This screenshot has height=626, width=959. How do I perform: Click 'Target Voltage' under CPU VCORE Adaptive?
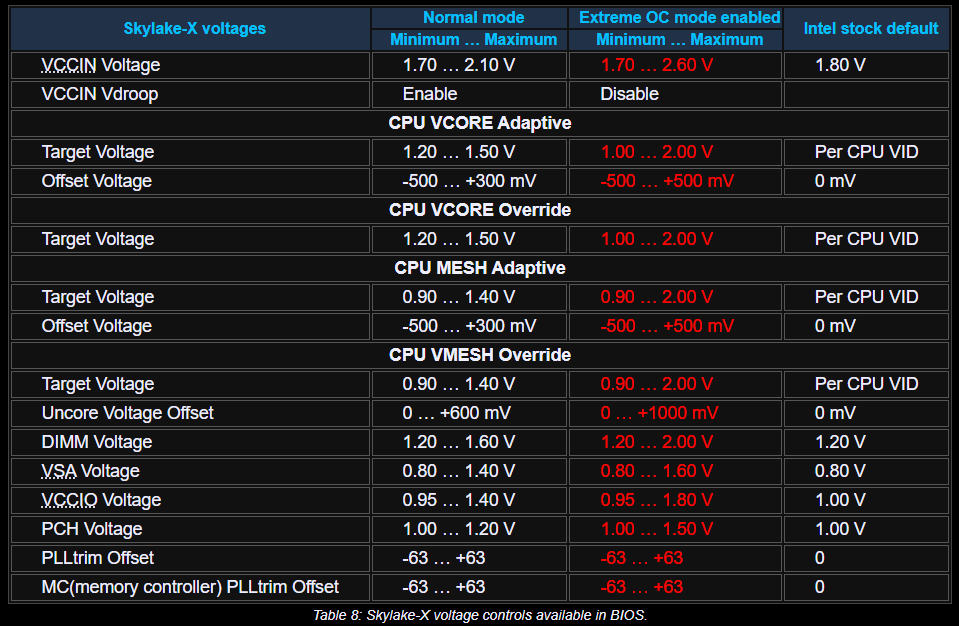coord(98,152)
